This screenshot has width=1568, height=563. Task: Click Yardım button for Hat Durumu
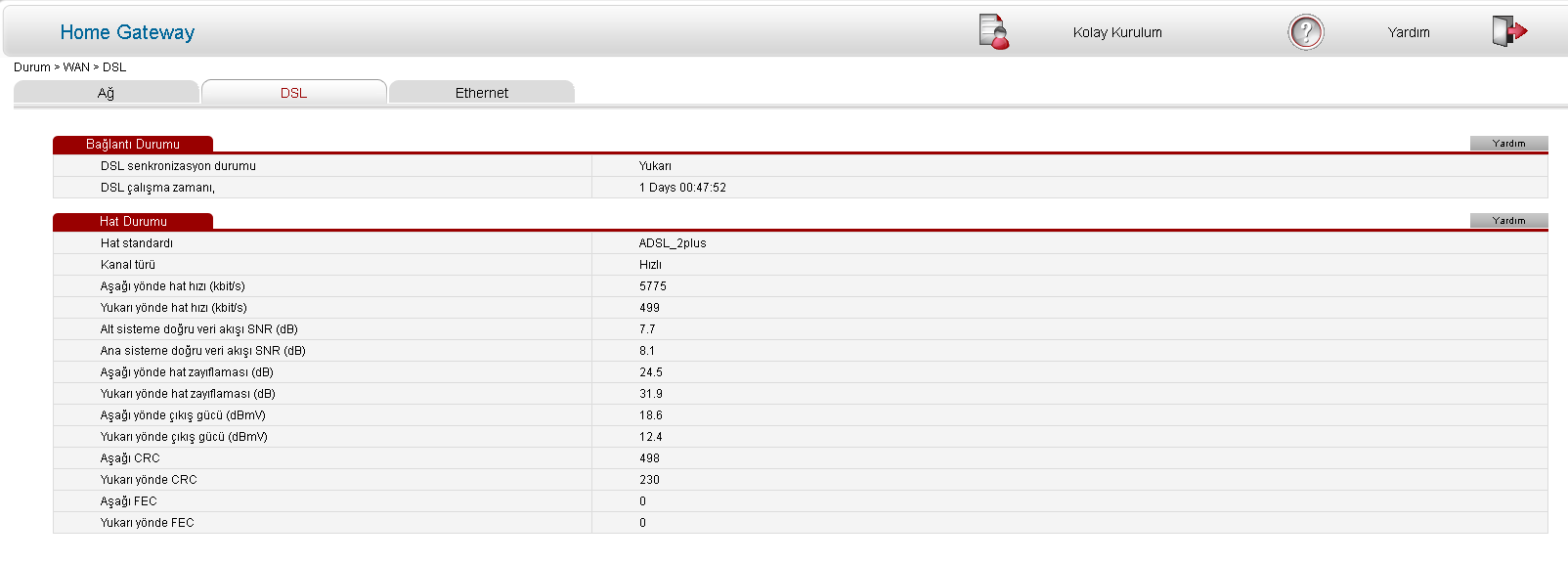tap(1508, 221)
